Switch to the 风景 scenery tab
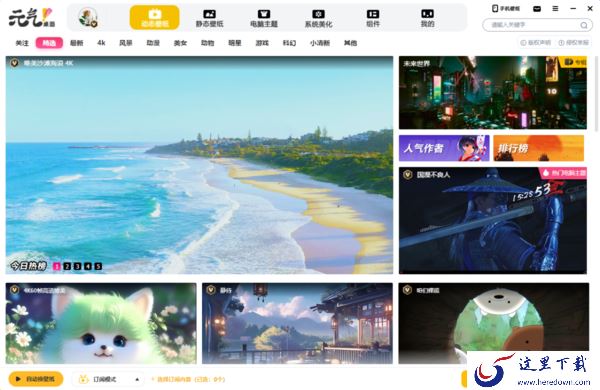Image resolution: width=600 pixels, height=390 pixels. click(x=126, y=43)
